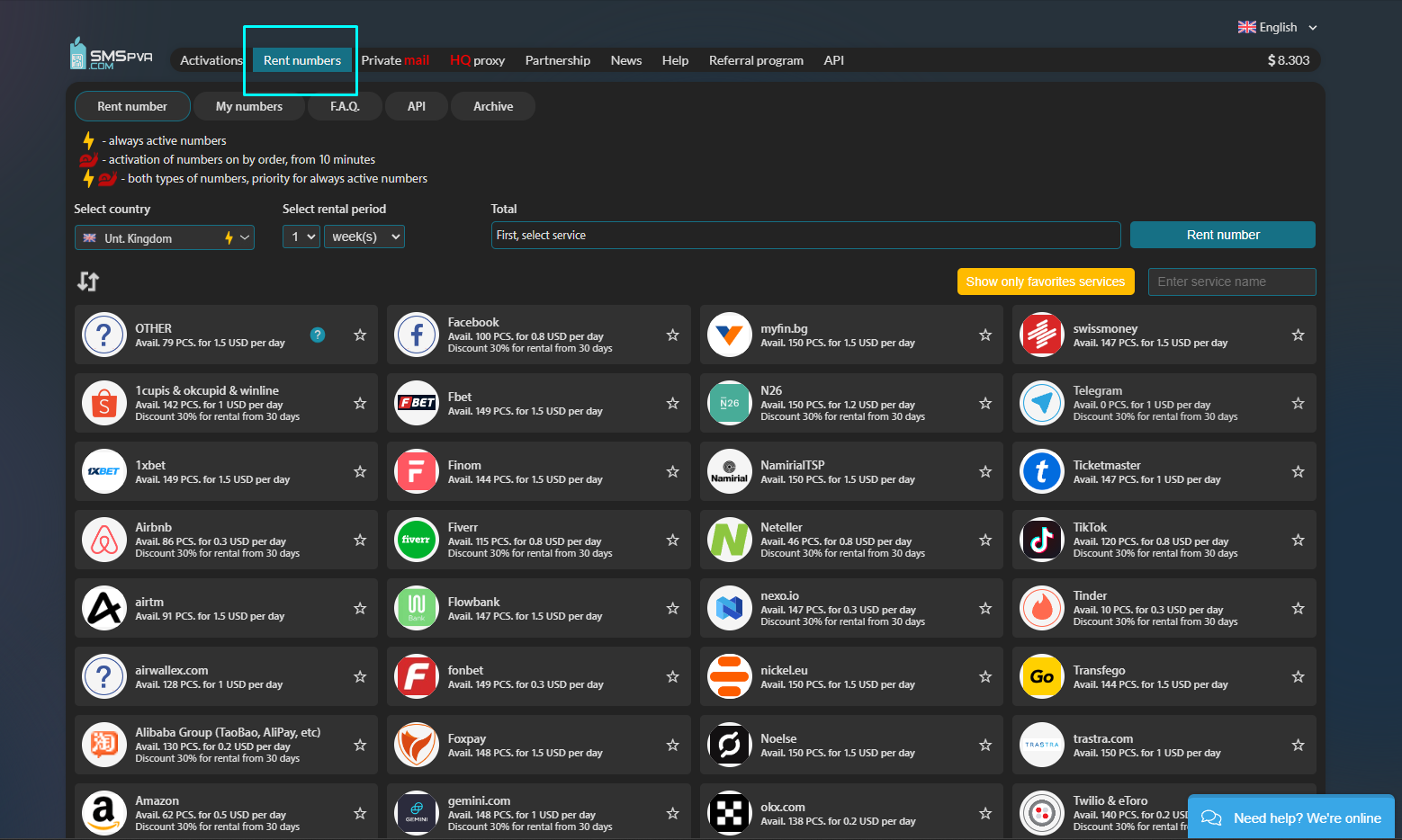Switch to the Archive tab
Image resolution: width=1402 pixels, height=840 pixels.
coord(493,106)
